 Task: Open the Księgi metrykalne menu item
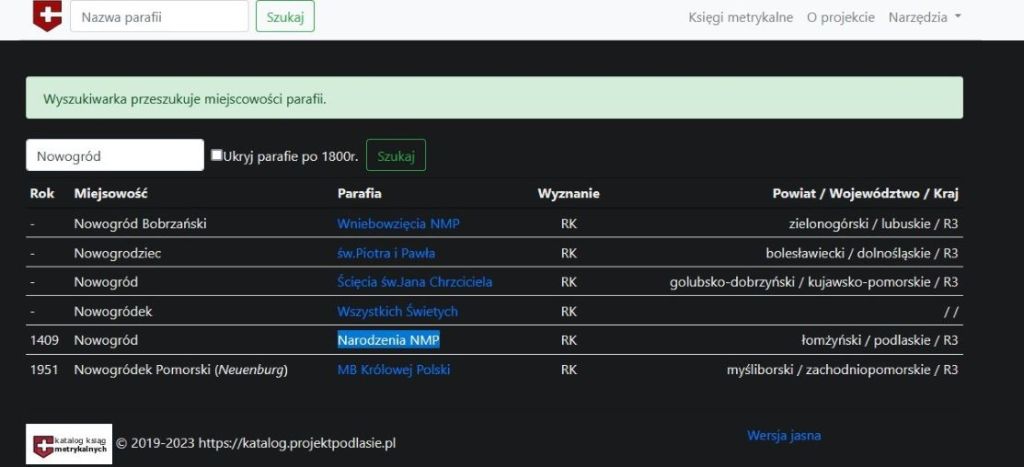(x=740, y=17)
